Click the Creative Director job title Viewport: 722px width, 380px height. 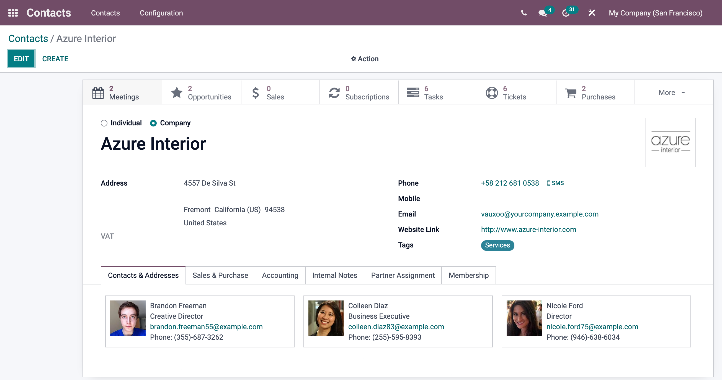point(176,316)
